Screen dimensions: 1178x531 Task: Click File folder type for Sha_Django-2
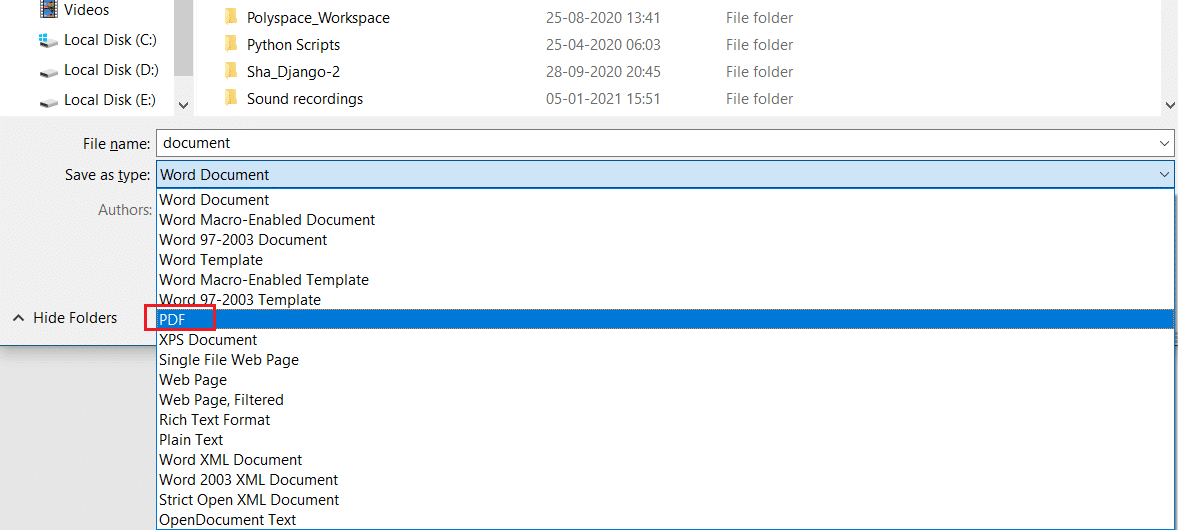(759, 71)
